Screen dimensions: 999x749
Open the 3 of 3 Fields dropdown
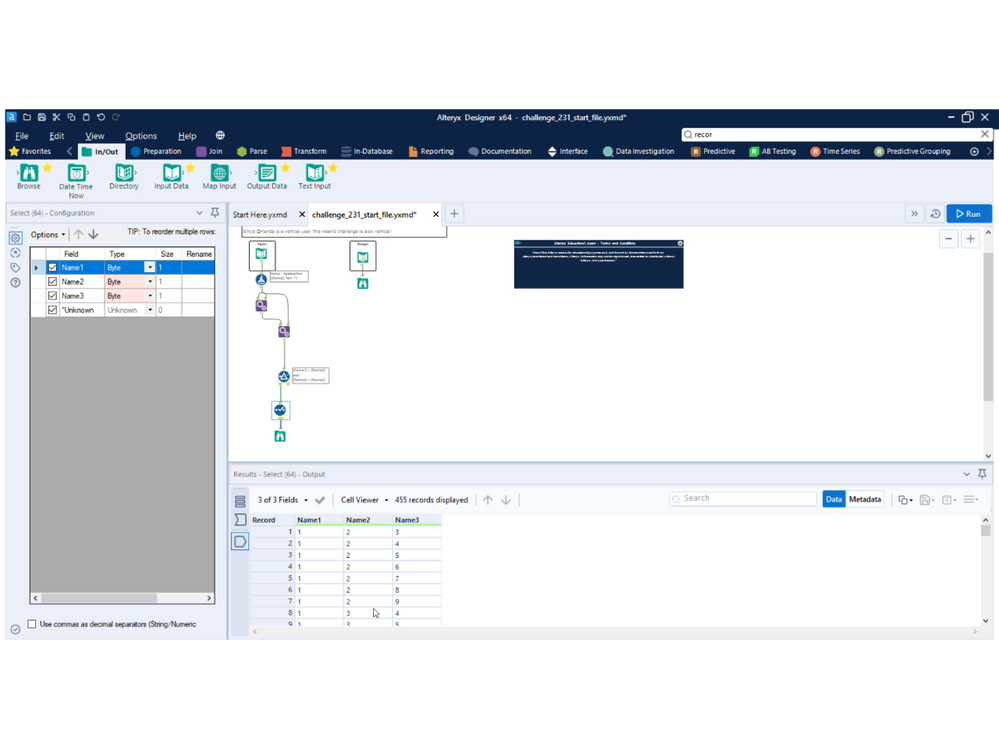[282, 500]
